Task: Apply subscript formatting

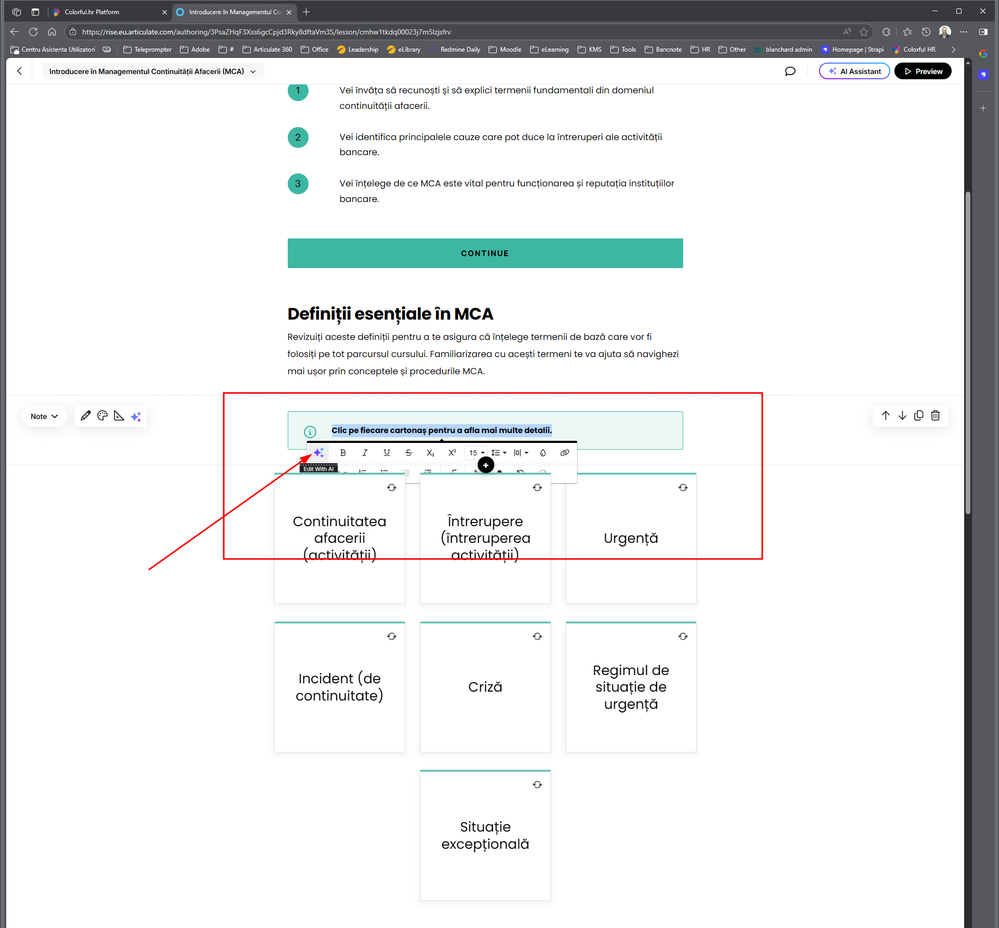Action: pyautogui.click(x=430, y=453)
